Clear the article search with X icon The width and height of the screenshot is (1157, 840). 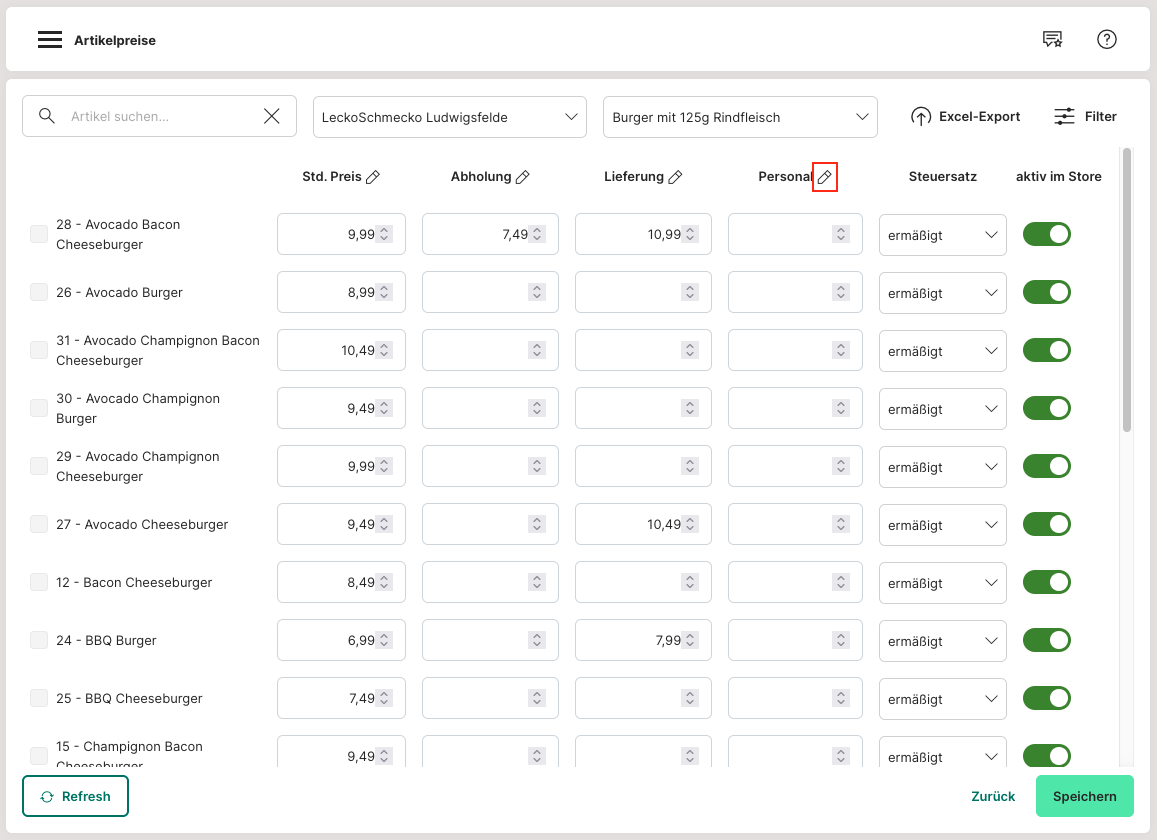[x=272, y=117]
